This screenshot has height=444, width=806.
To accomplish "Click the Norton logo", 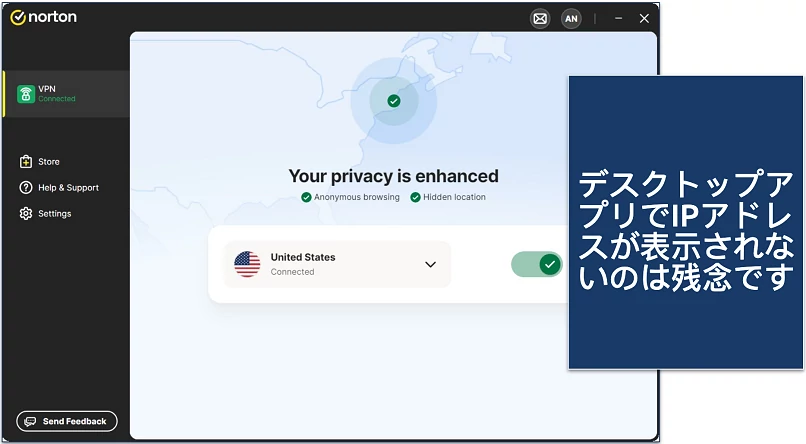I will [x=44, y=17].
